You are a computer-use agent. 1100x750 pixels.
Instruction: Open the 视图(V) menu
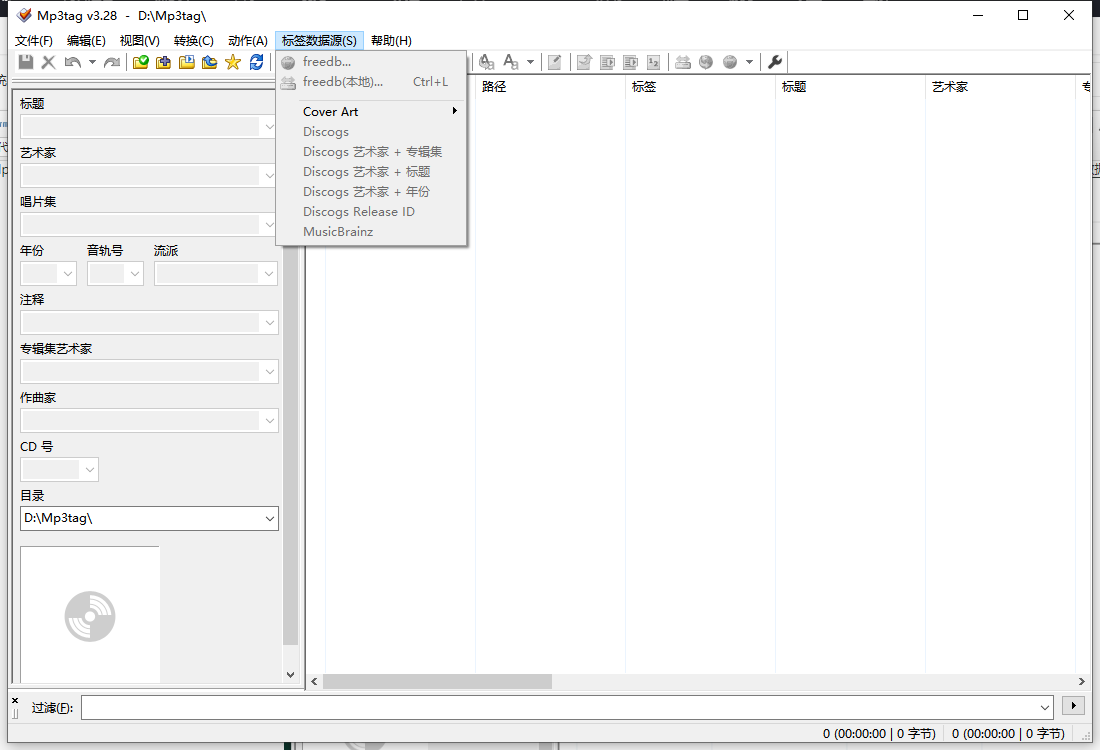point(140,41)
